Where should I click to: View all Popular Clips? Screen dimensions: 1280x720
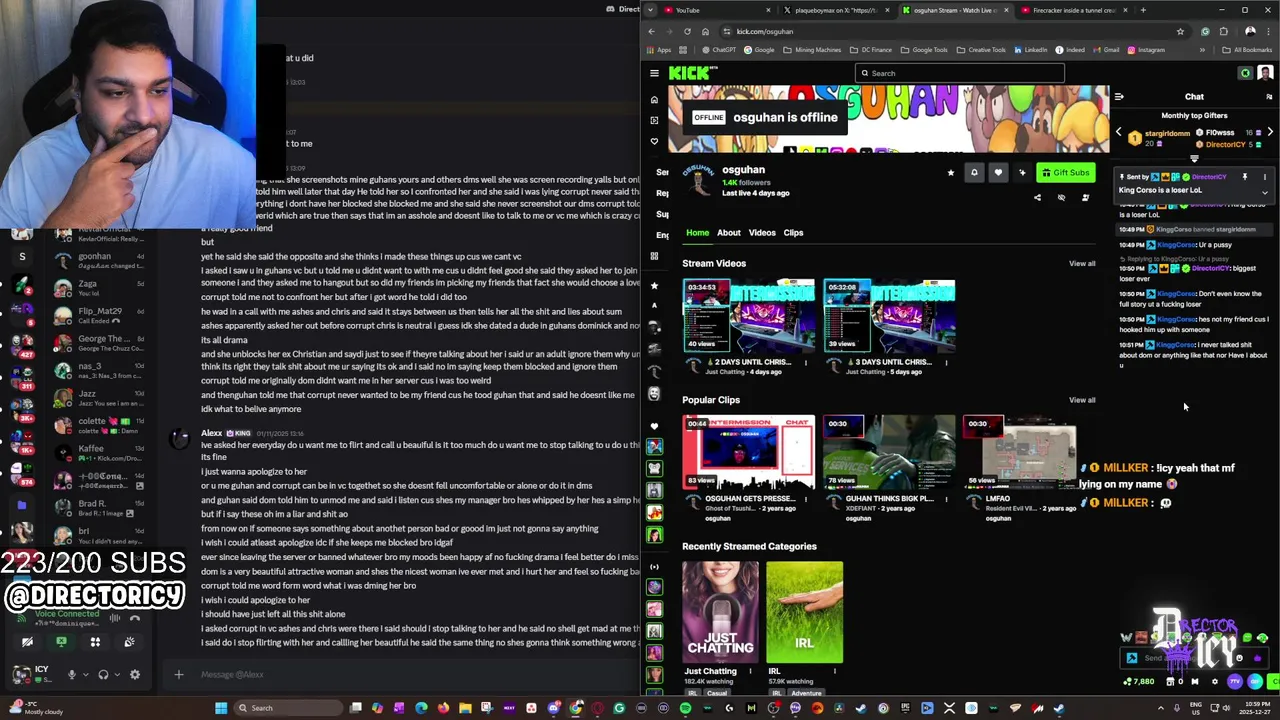click(x=1082, y=400)
